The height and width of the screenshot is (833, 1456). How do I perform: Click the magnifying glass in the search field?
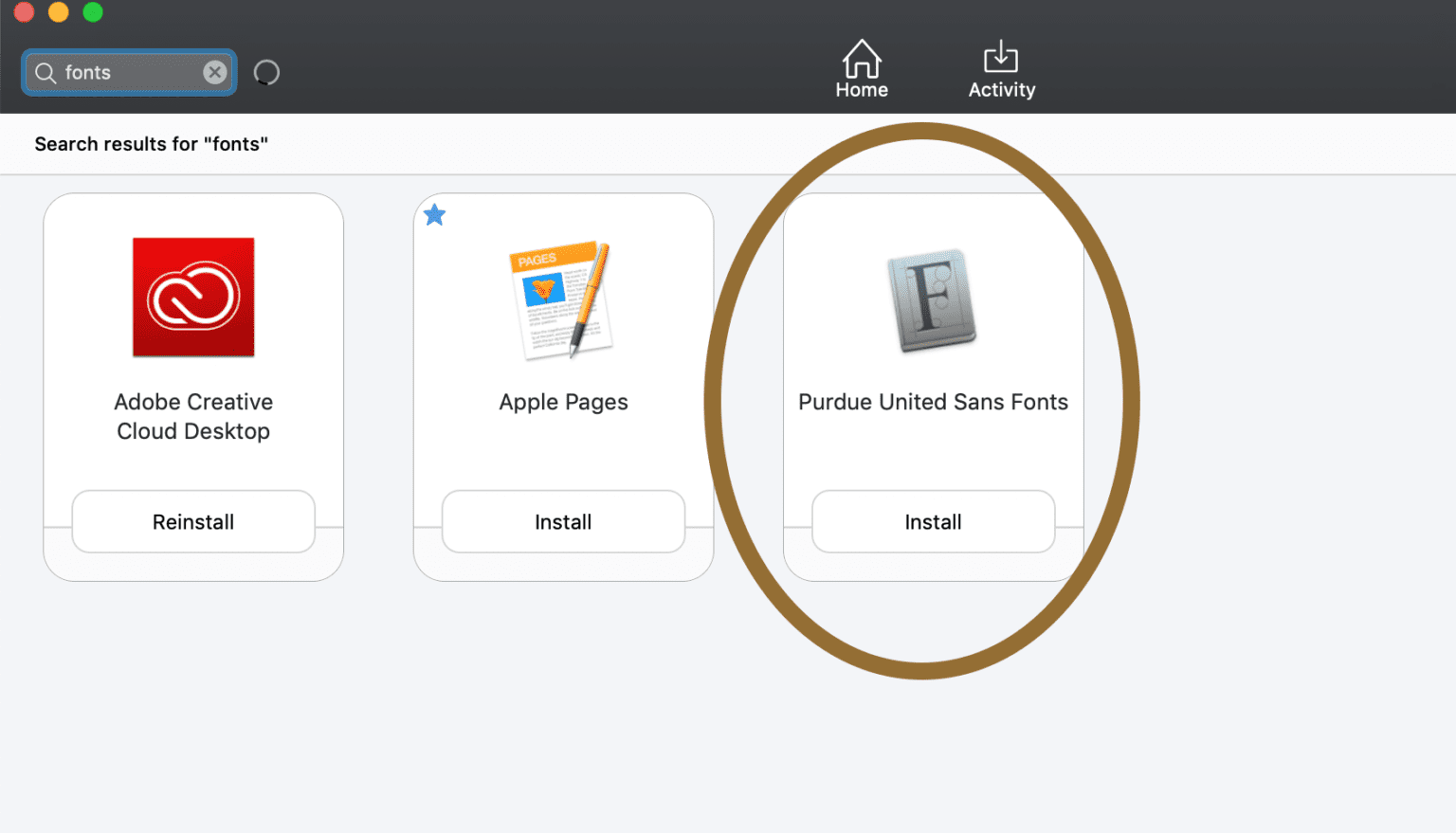45,72
